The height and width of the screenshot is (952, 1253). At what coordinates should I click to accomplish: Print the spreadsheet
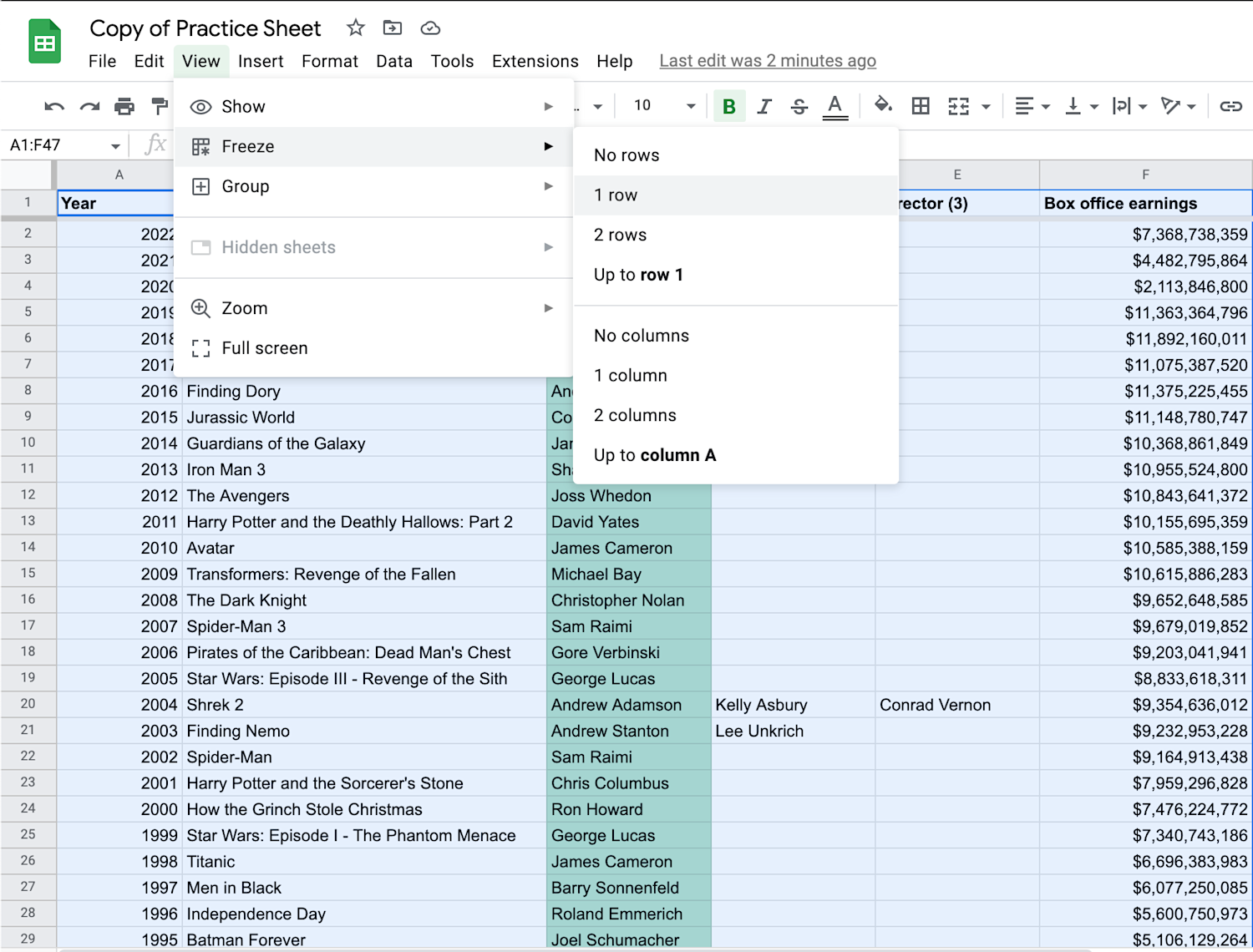coord(124,106)
